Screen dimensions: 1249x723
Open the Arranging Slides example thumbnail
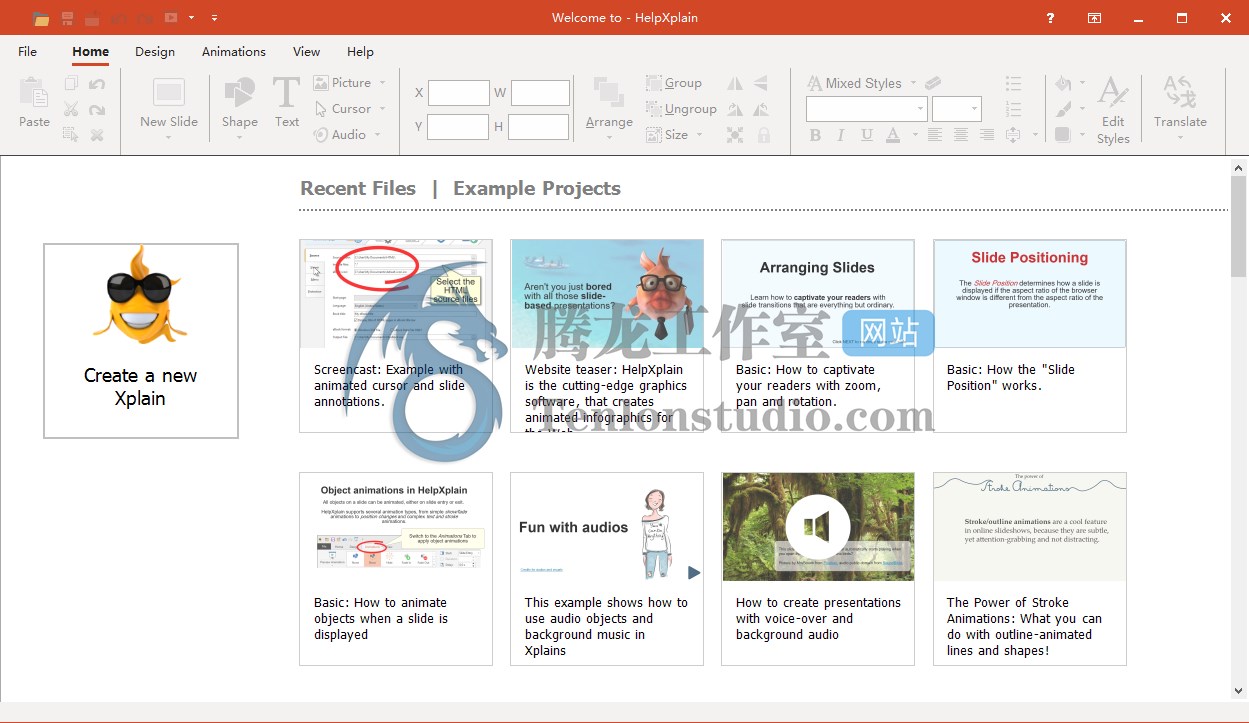(818, 294)
